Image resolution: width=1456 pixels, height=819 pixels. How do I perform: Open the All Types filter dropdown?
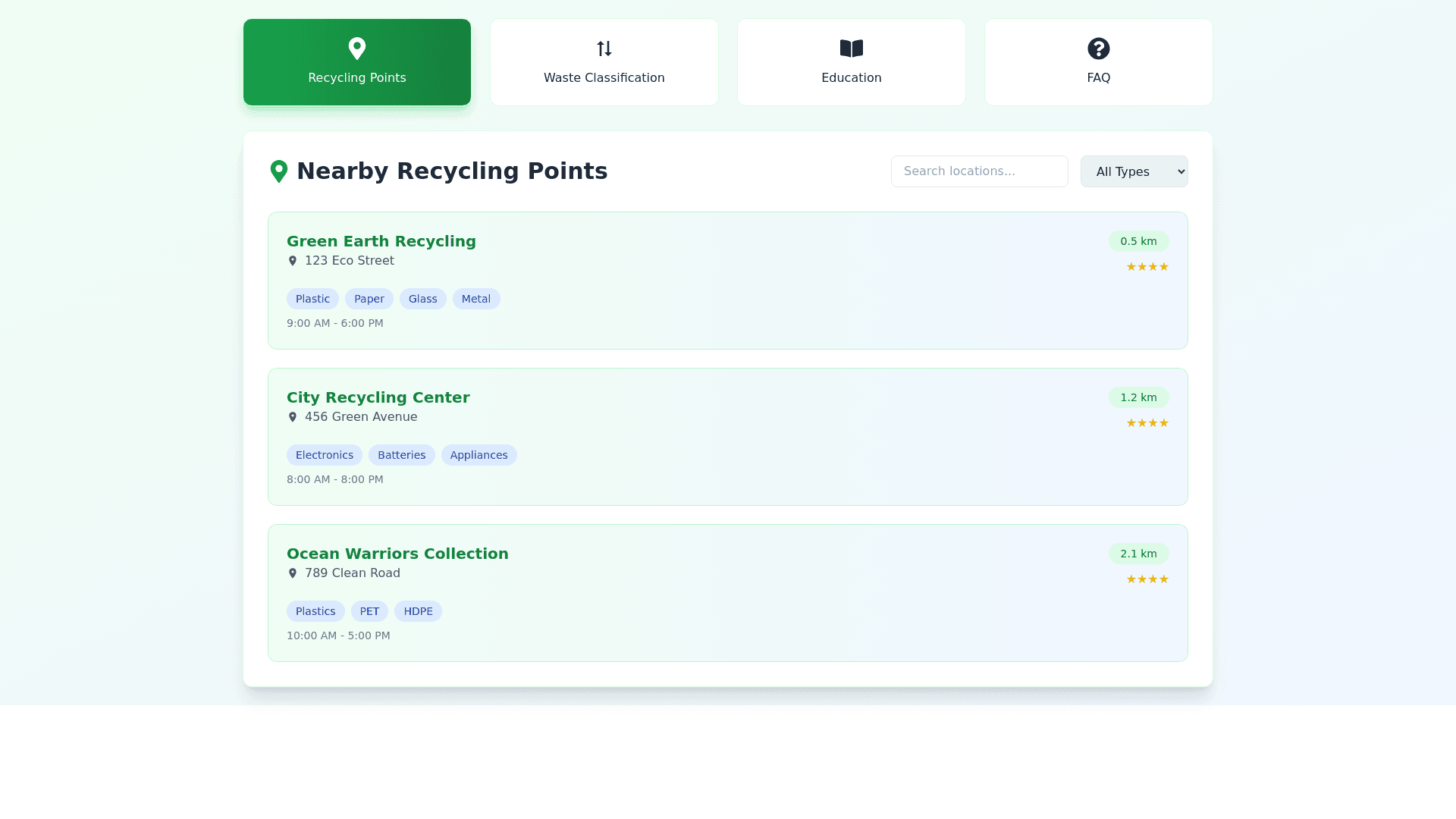coord(1134,171)
